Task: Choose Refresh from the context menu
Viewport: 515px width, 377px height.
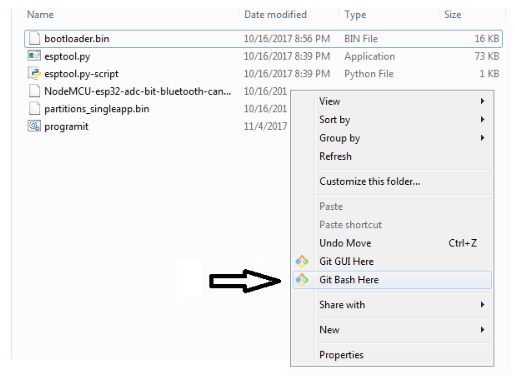Action: pyautogui.click(x=392, y=156)
